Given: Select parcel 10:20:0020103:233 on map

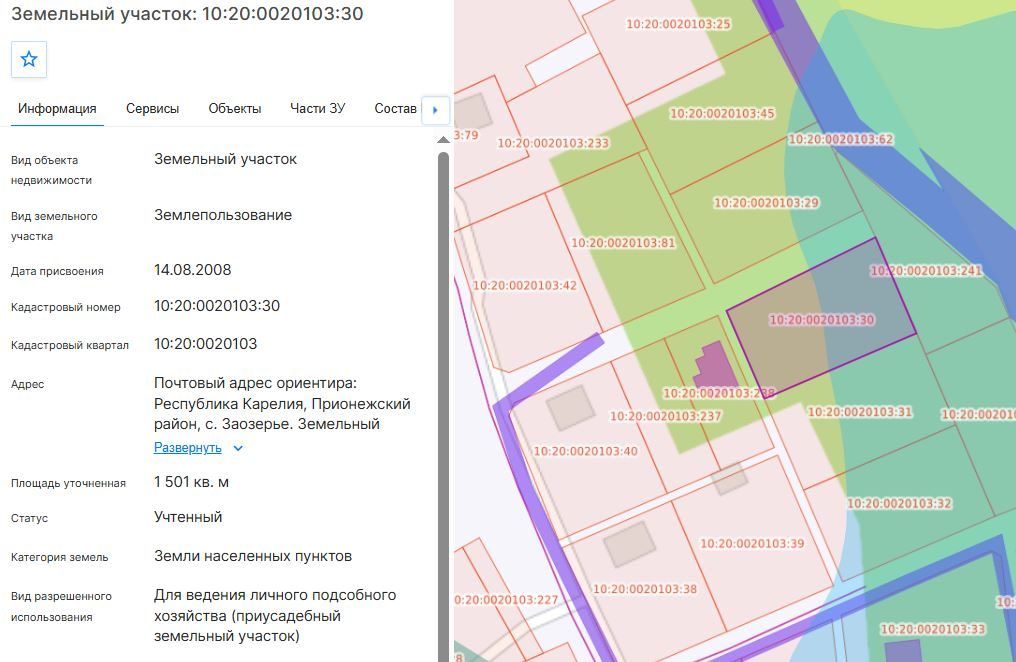Looking at the screenshot, I should pyautogui.click(x=553, y=144).
